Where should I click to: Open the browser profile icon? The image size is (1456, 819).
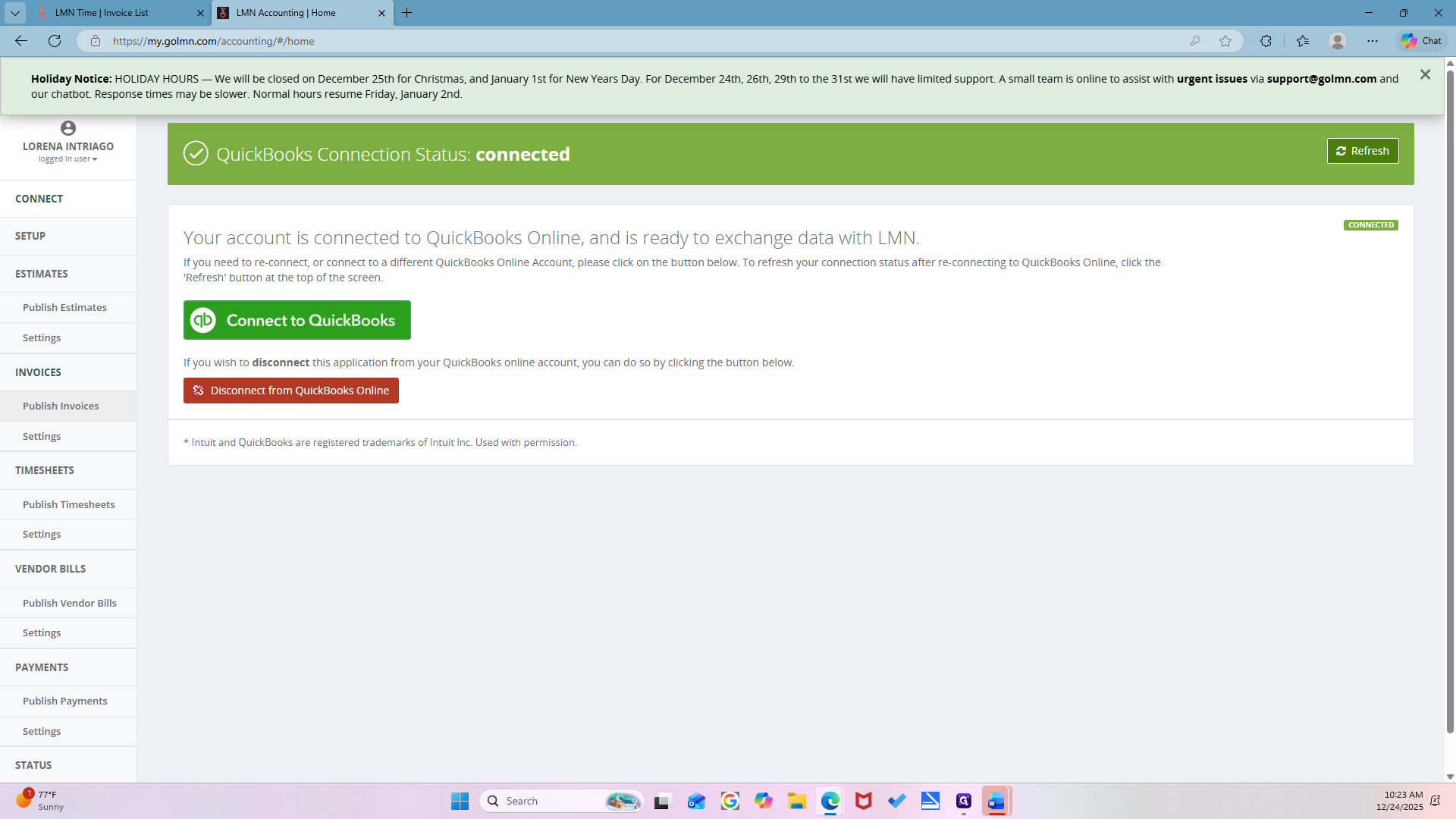[x=1338, y=41]
